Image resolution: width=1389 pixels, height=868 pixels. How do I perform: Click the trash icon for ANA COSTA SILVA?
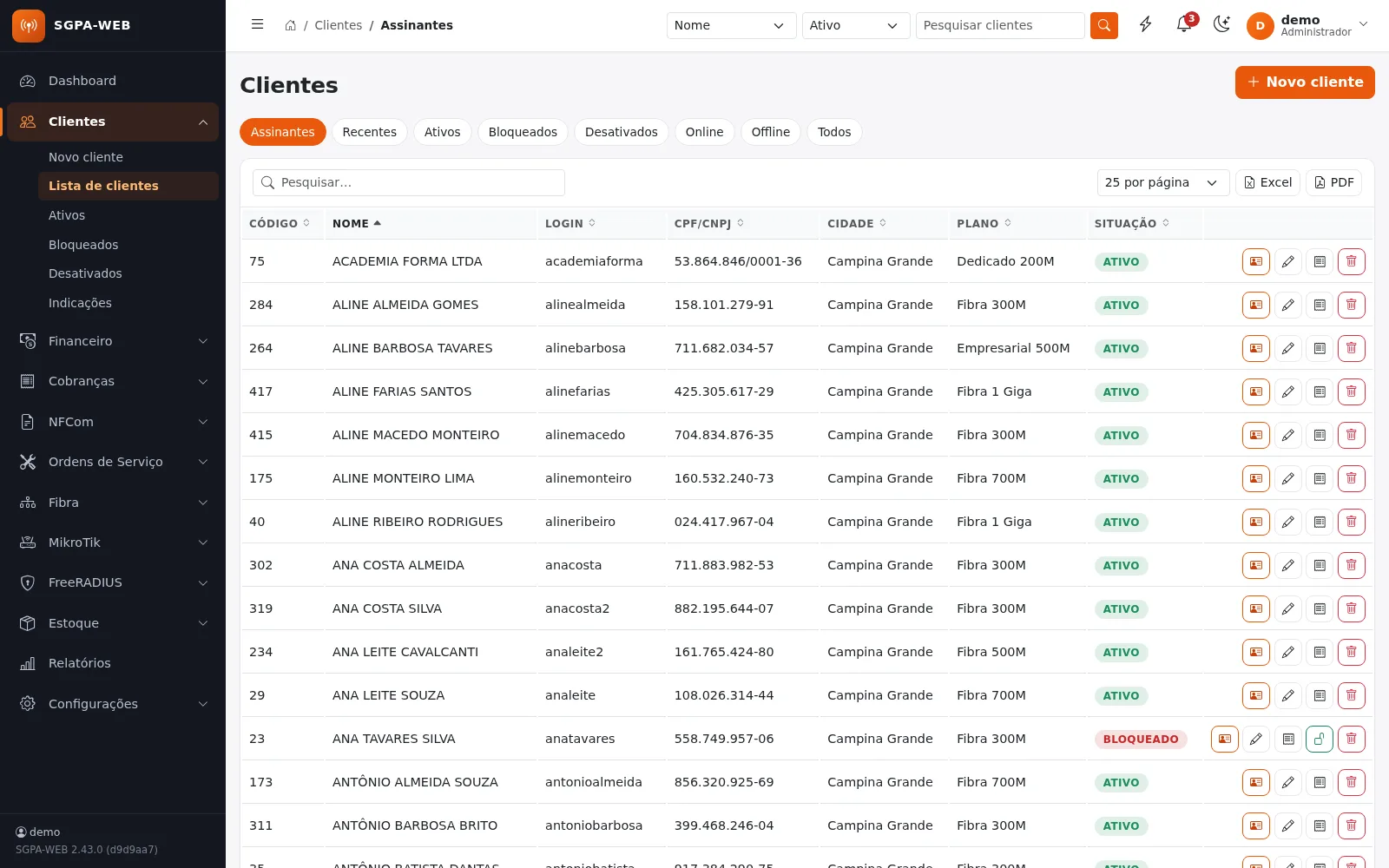click(x=1352, y=608)
